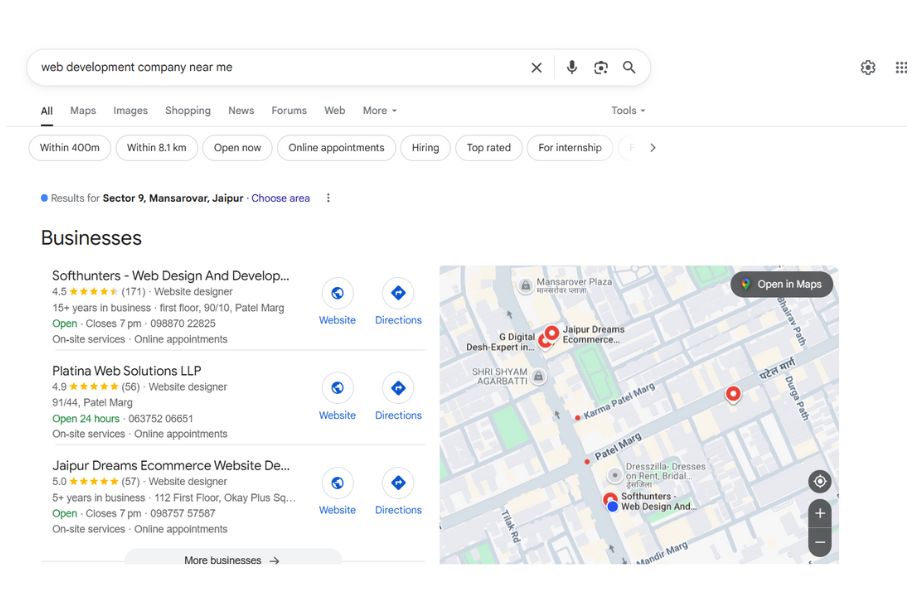Click Softhunters rating 4.5 with 171 reviews
913x600 pixels.
tap(98, 291)
